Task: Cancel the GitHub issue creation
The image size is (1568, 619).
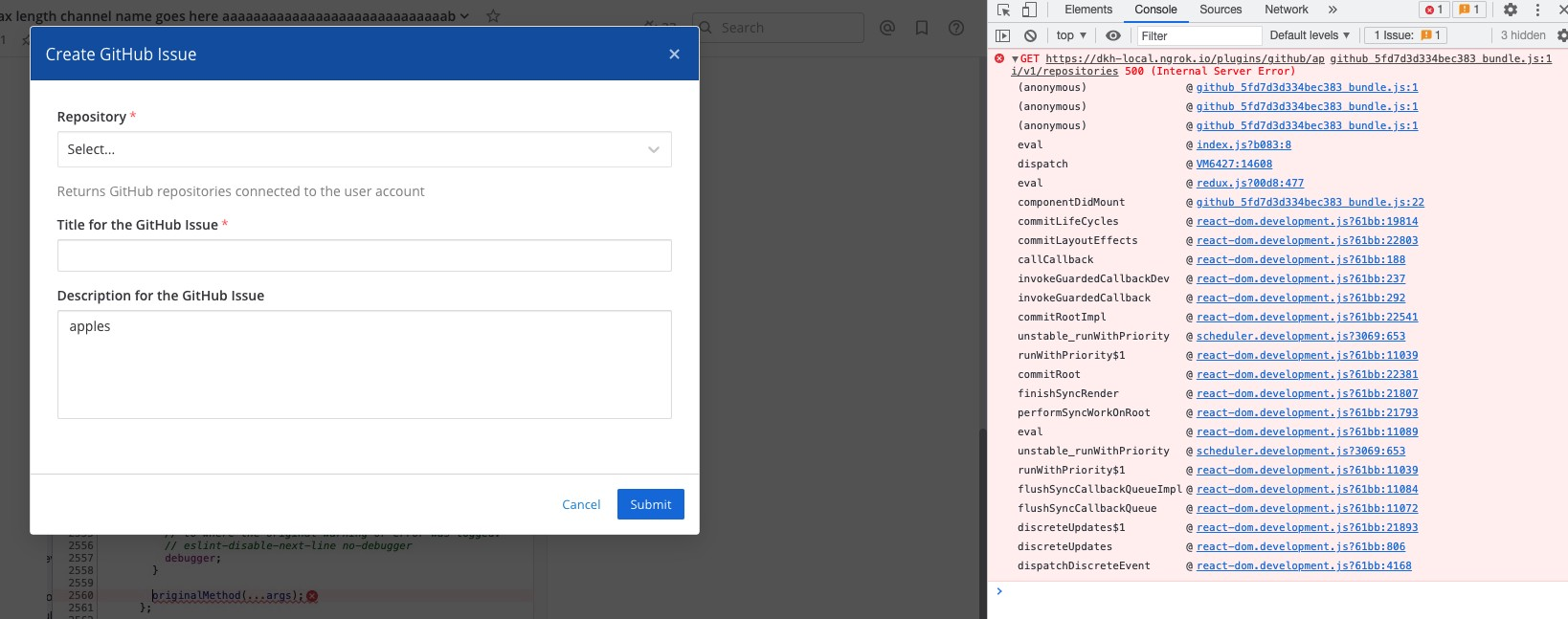Action: 581,504
